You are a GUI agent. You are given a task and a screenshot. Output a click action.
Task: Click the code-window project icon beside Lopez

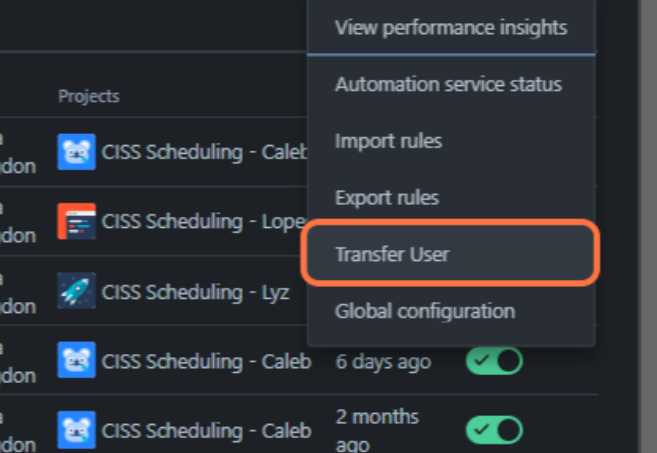[77, 221]
